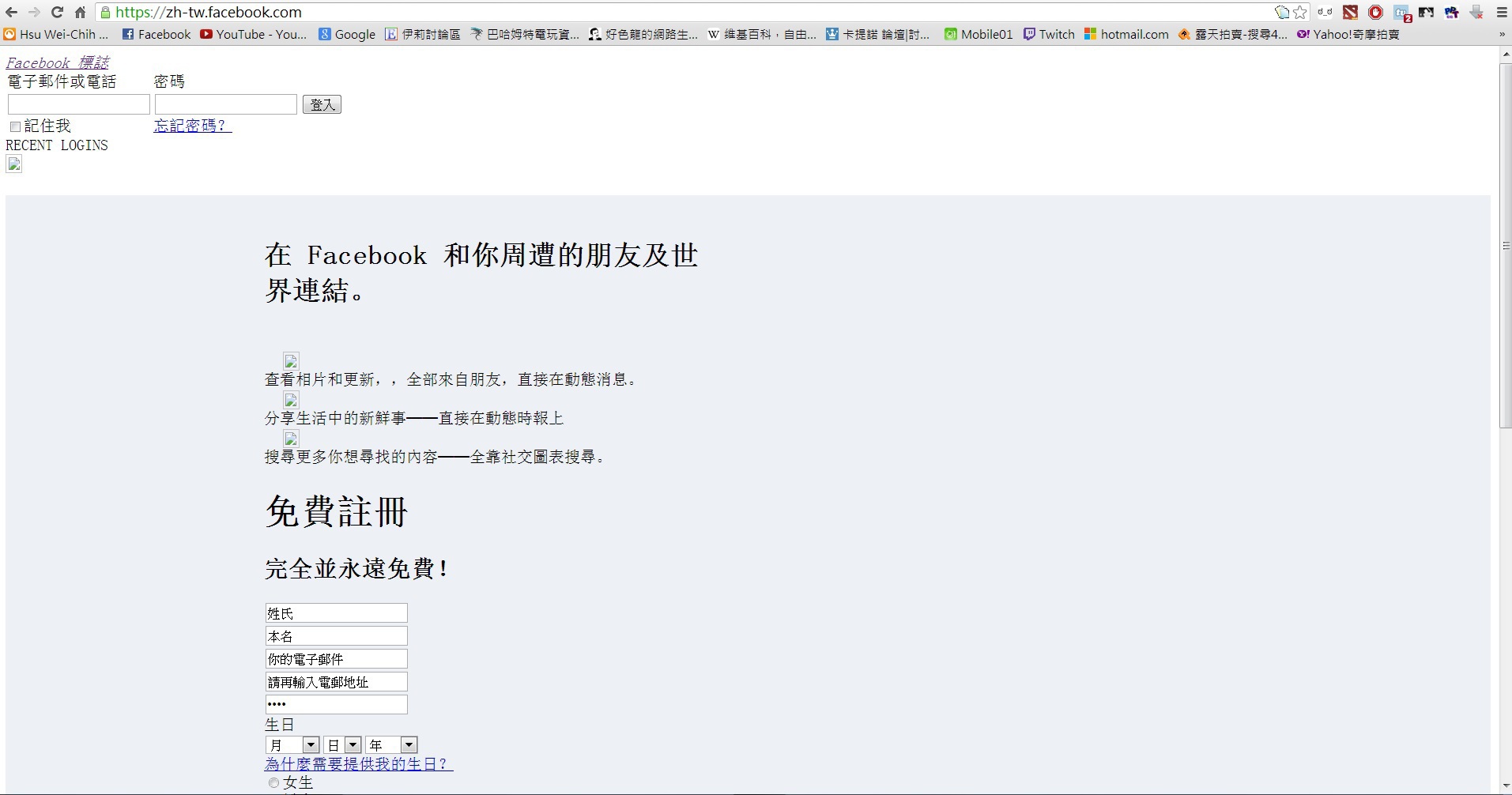Click the page translate icon in address bar
Image resolution: width=1512 pixels, height=795 pixels.
(1282, 13)
